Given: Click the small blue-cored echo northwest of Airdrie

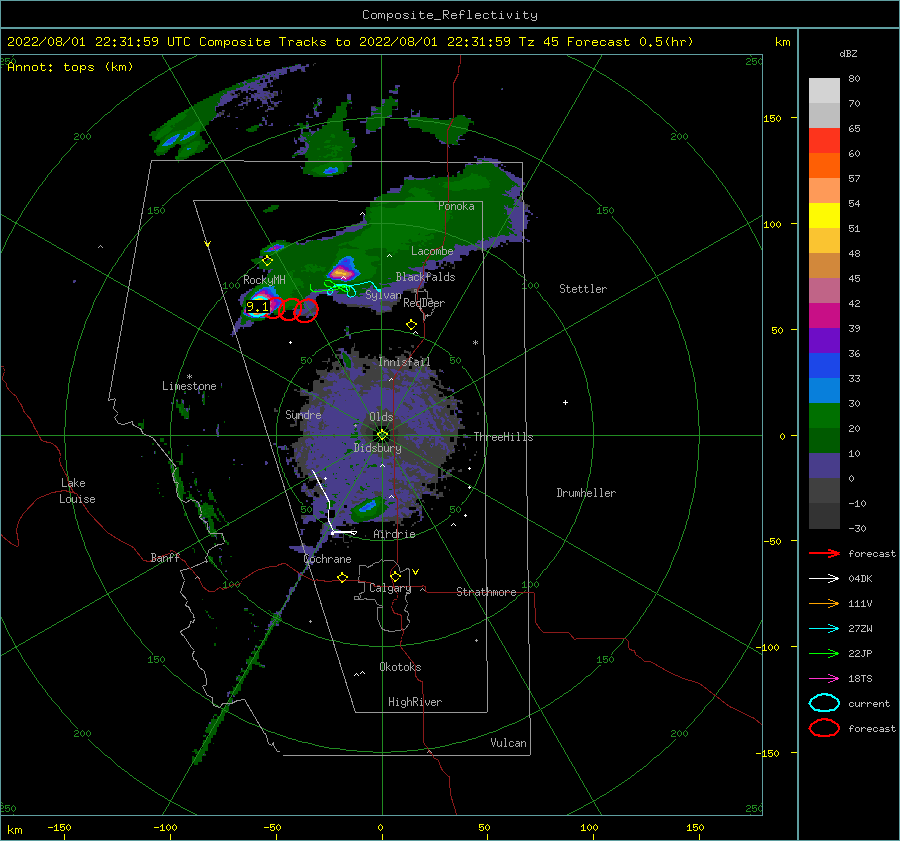Looking at the screenshot, I should click(367, 507).
